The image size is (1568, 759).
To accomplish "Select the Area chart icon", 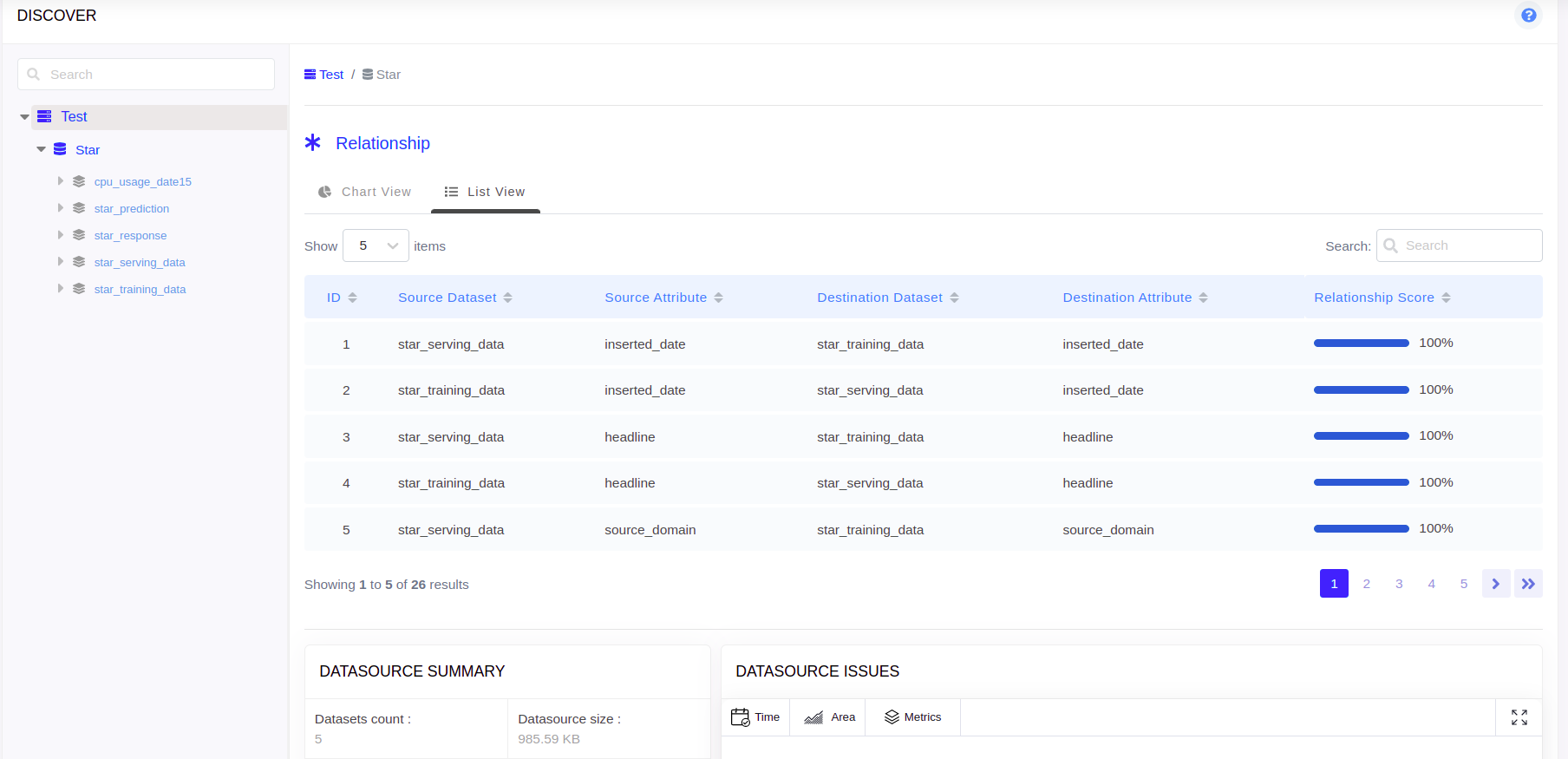I will pos(813,717).
